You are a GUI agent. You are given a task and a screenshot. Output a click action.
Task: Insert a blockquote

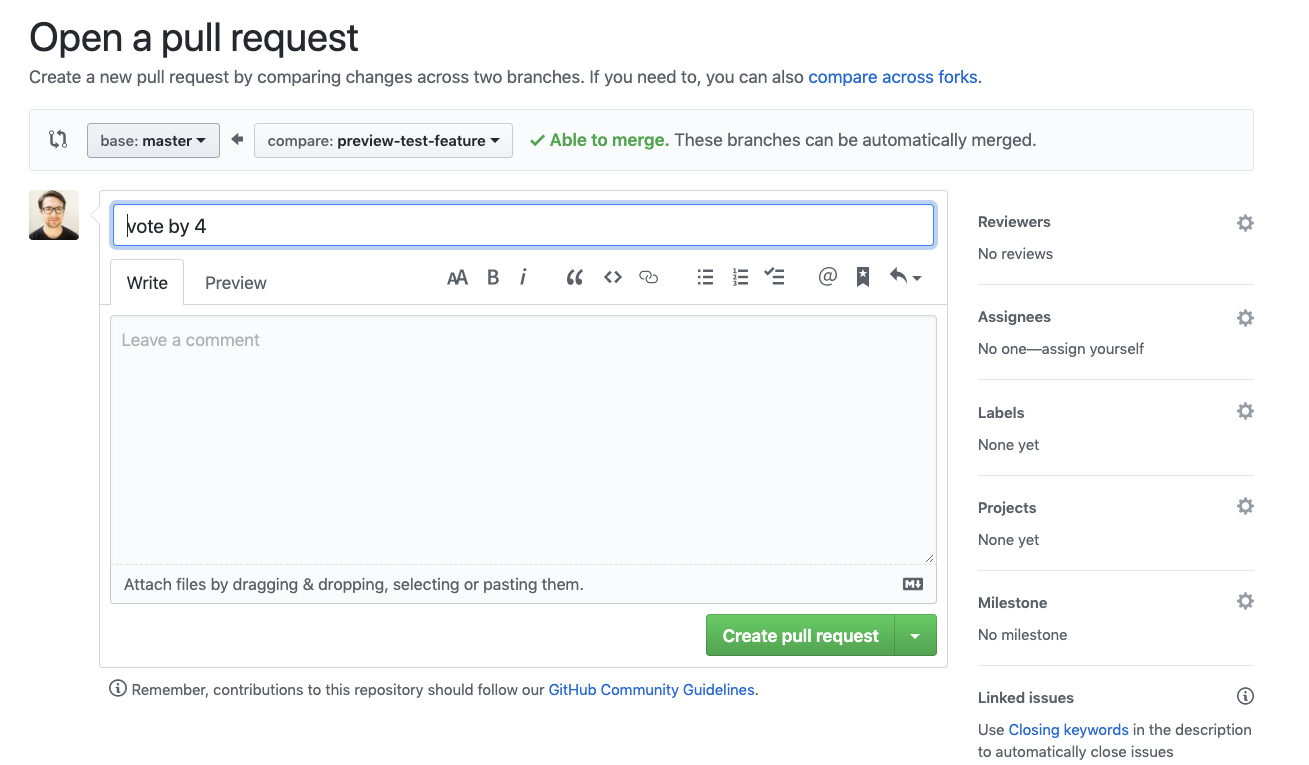[574, 277]
